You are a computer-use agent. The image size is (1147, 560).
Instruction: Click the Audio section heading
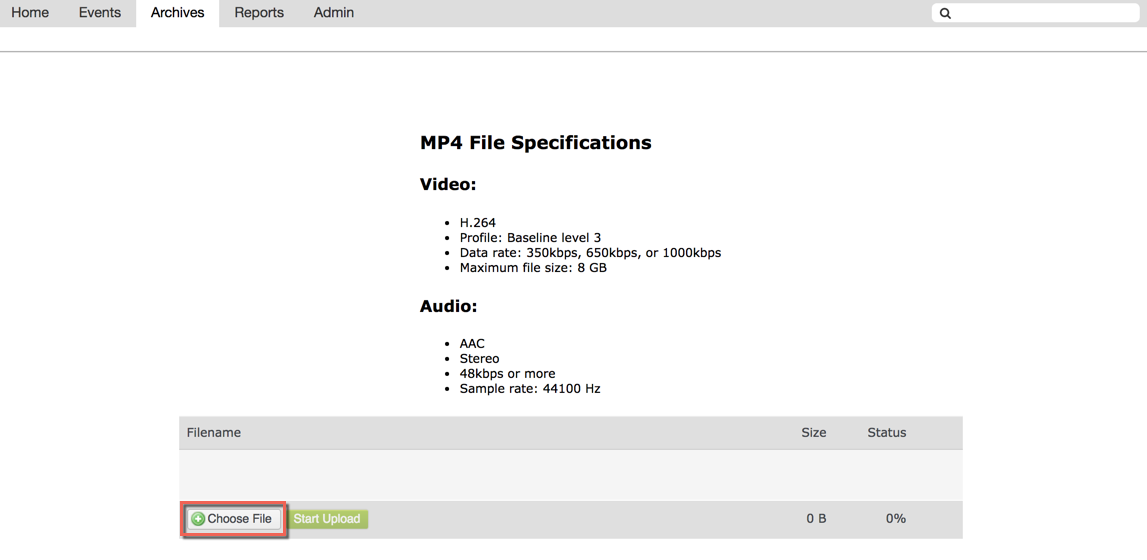click(x=448, y=307)
